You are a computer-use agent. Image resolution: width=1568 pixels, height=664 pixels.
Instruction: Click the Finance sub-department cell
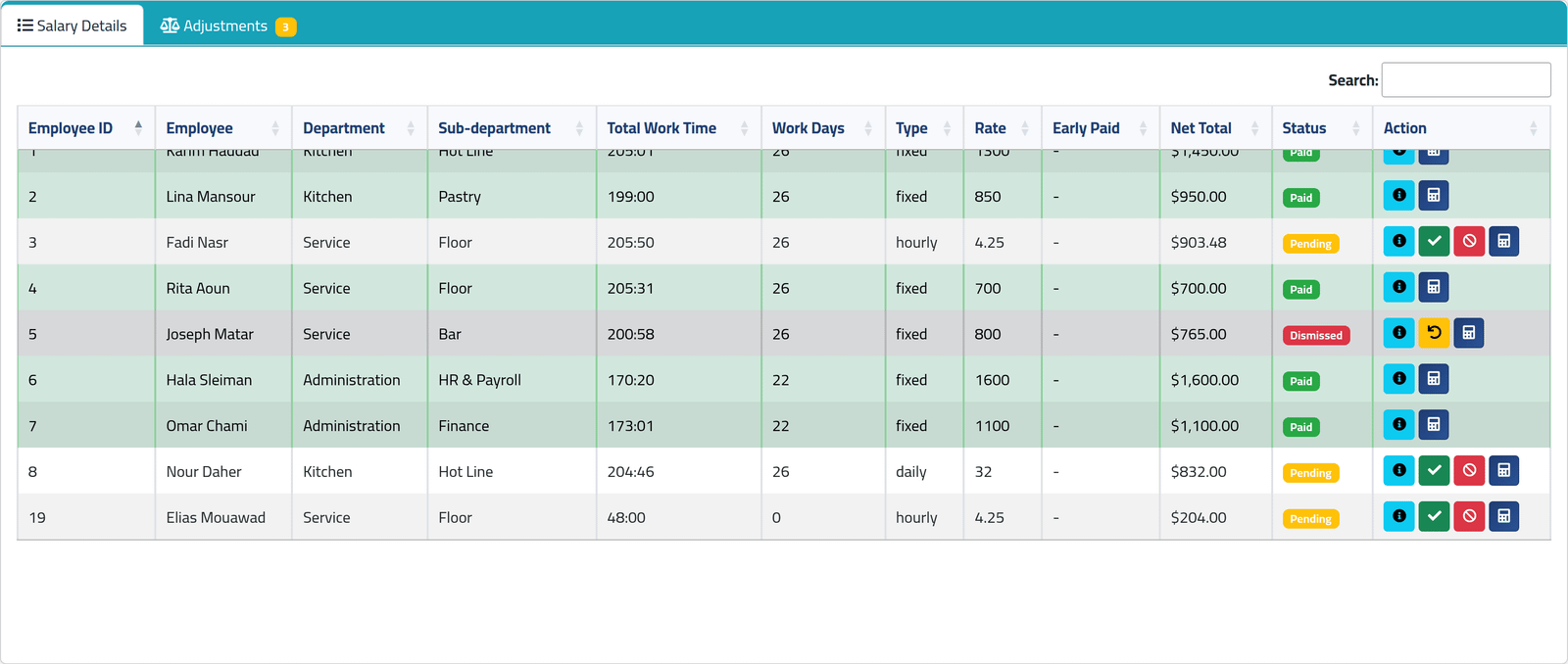coord(512,426)
